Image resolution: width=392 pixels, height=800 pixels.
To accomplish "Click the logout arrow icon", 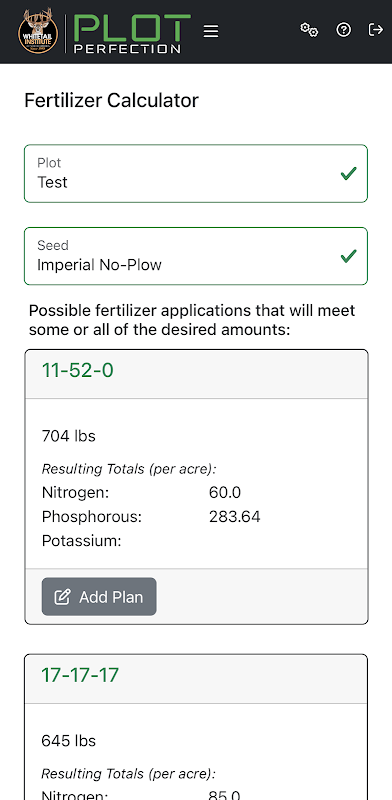I will coord(376,30).
